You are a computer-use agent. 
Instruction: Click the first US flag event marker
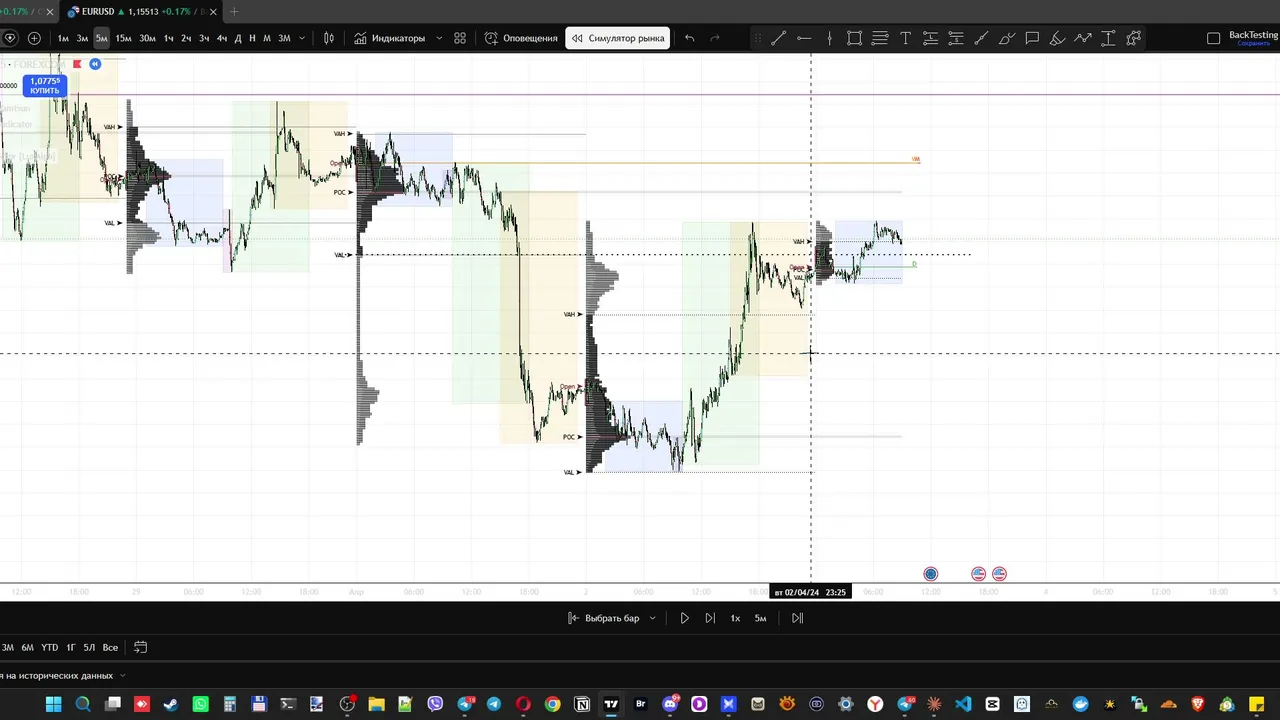pyautogui.click(x=979, y=574)
